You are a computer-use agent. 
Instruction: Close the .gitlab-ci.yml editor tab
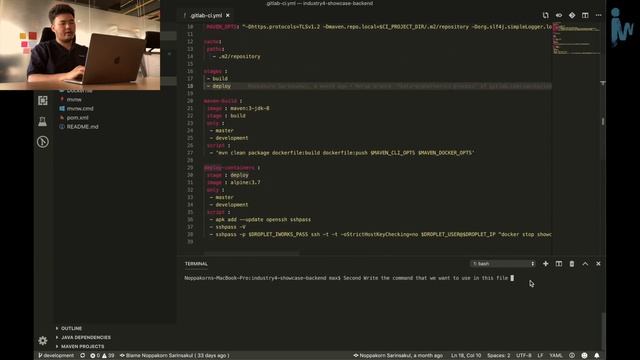[x=228, y=15]
